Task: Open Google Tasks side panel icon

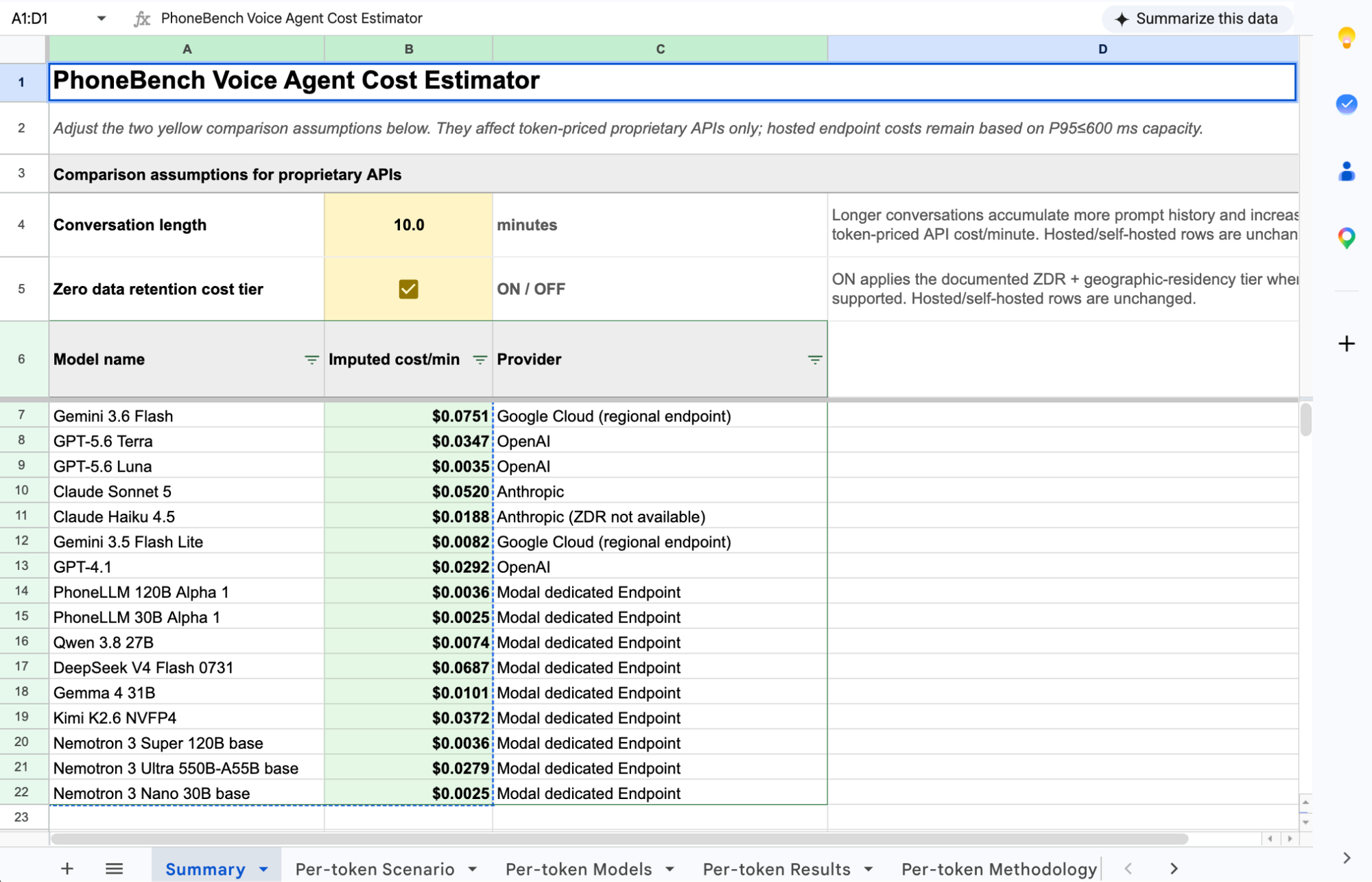Action: point(1346,104)
